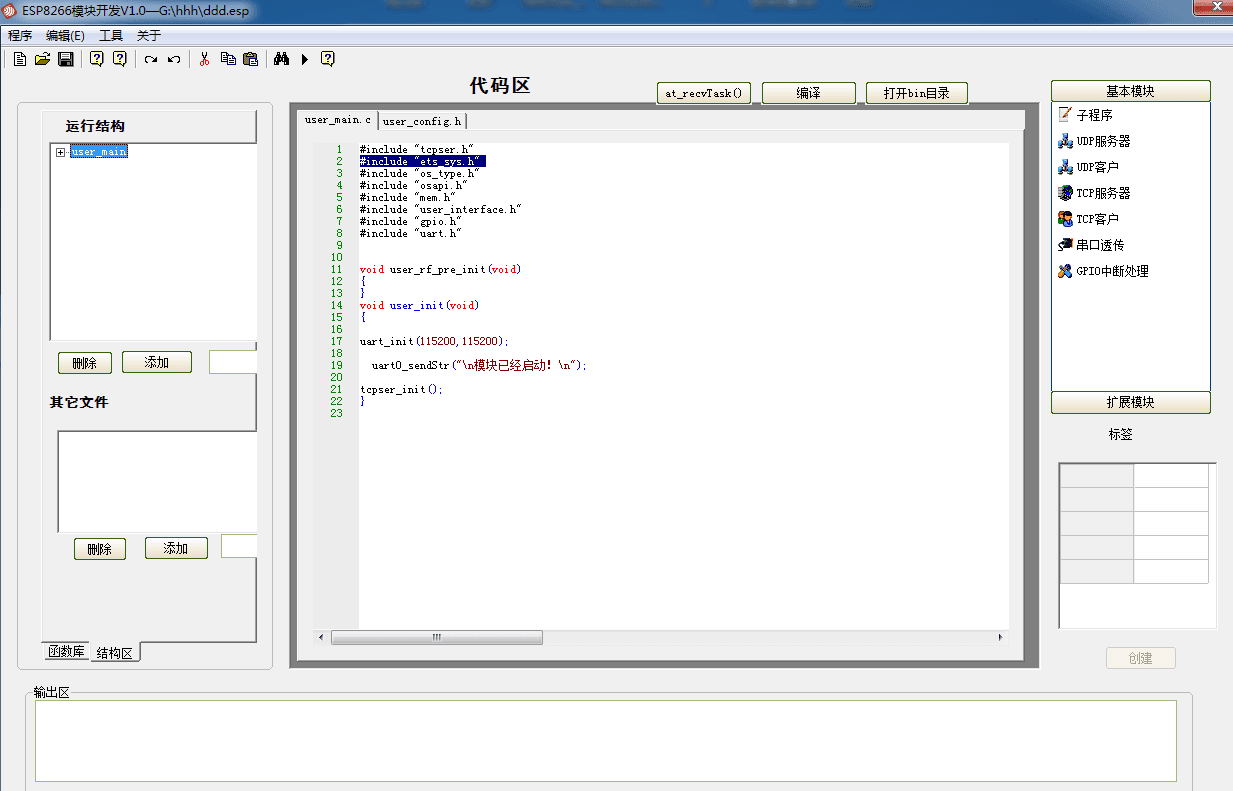Click the at_recvTask() button
Image resolution: width=1233 pixels, height=791 pixels.
(x=704, y=93)
